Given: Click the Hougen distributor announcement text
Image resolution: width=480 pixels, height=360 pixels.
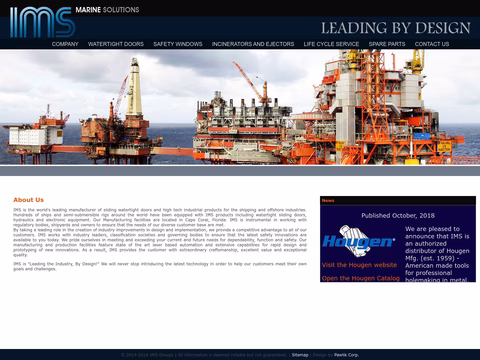Looking at the screenshot, I should coord(437,254).
